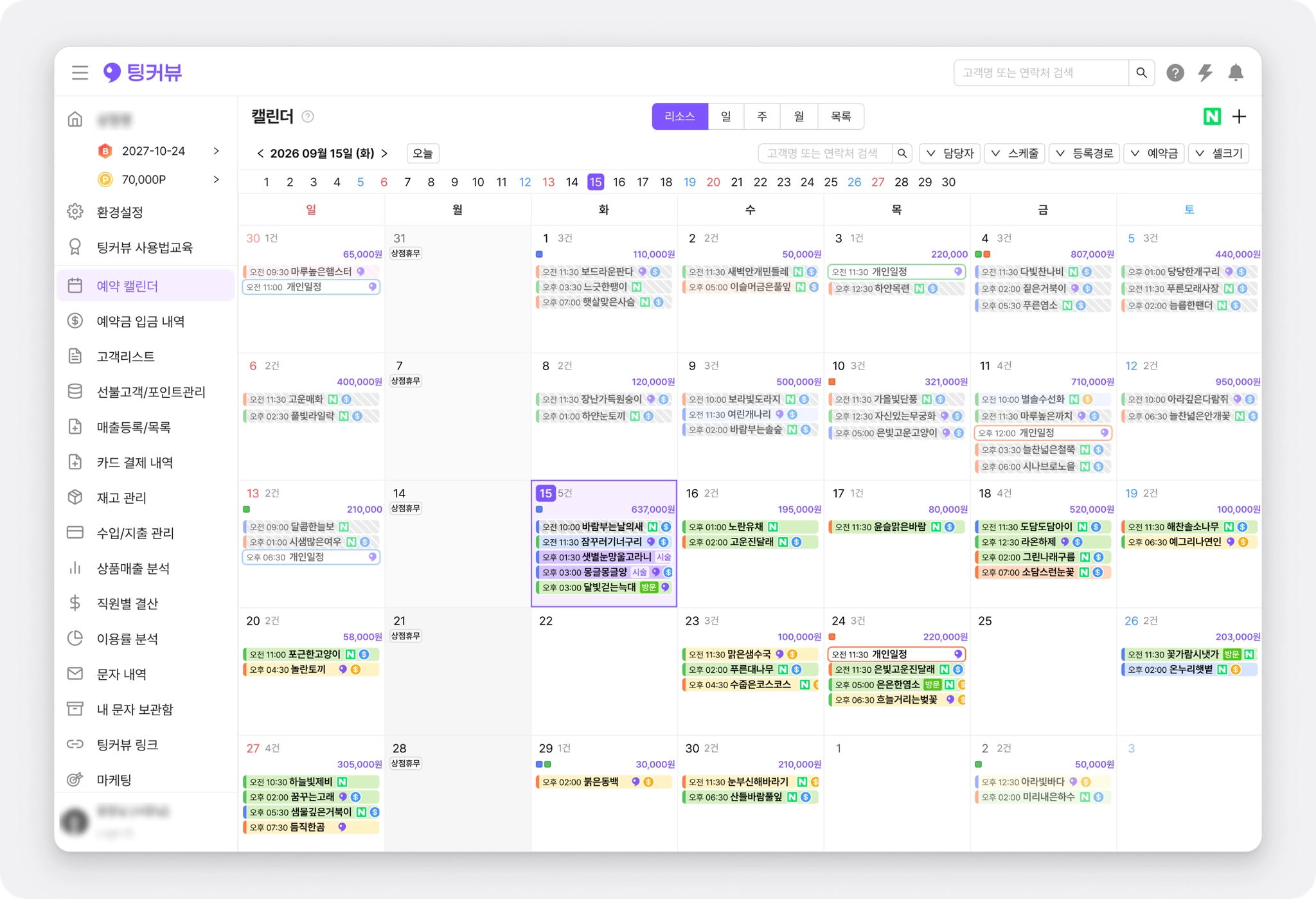
Task: Open 오후 01:00 노란유채 reservation
Action: click(x=750, y=527)
